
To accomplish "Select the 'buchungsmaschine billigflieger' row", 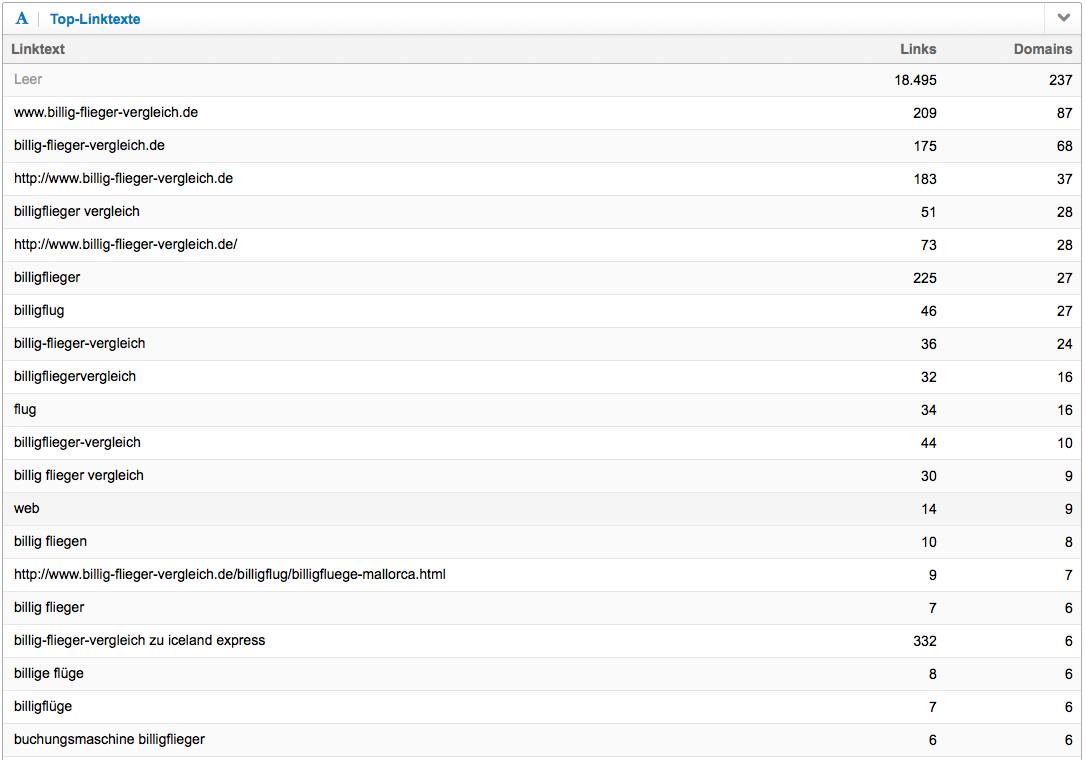I will tap(109, 739).
